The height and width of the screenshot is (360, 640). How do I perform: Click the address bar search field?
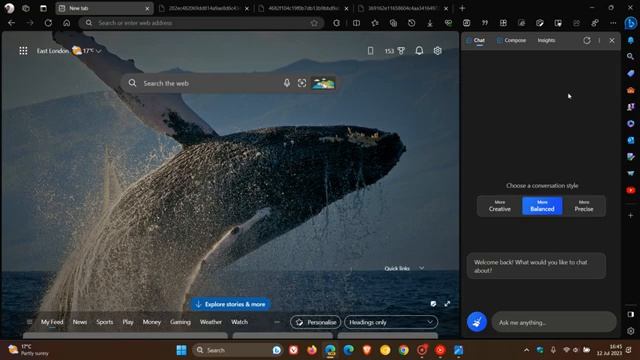(202, 23)
